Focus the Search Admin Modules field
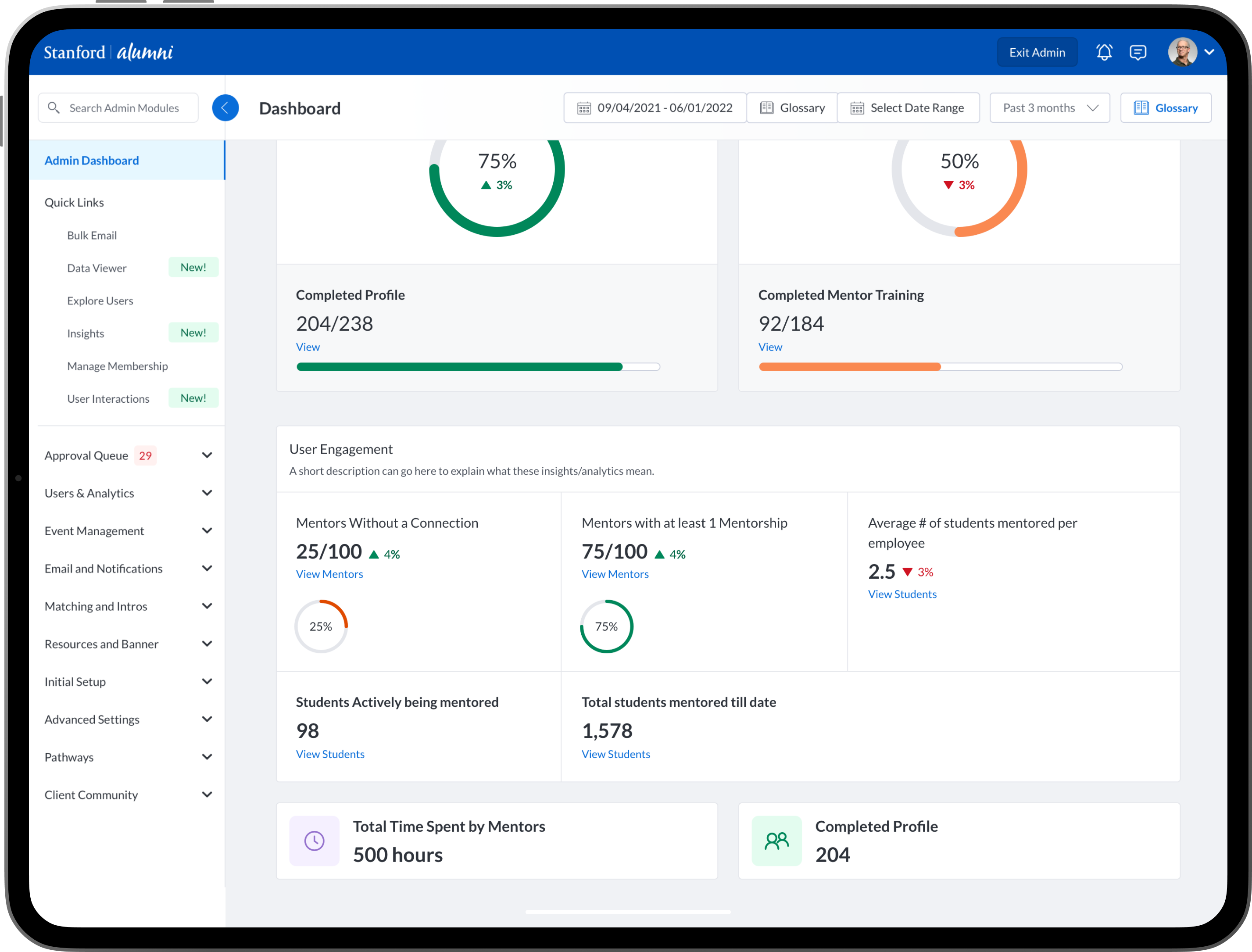The width and height of the screenshot is (1252, 952). pos(124,107)
